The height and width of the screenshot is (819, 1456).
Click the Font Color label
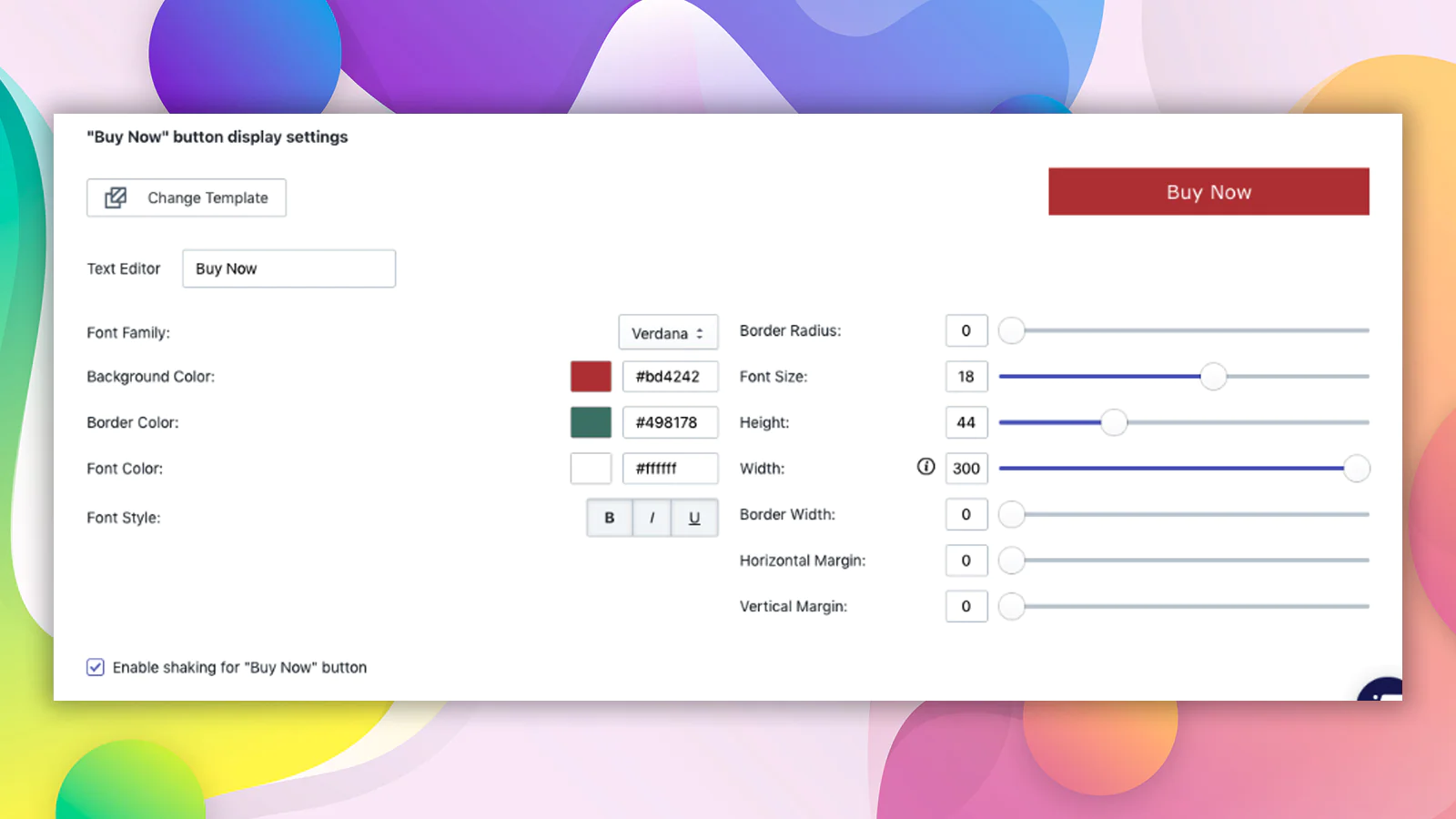click(125, 468)
